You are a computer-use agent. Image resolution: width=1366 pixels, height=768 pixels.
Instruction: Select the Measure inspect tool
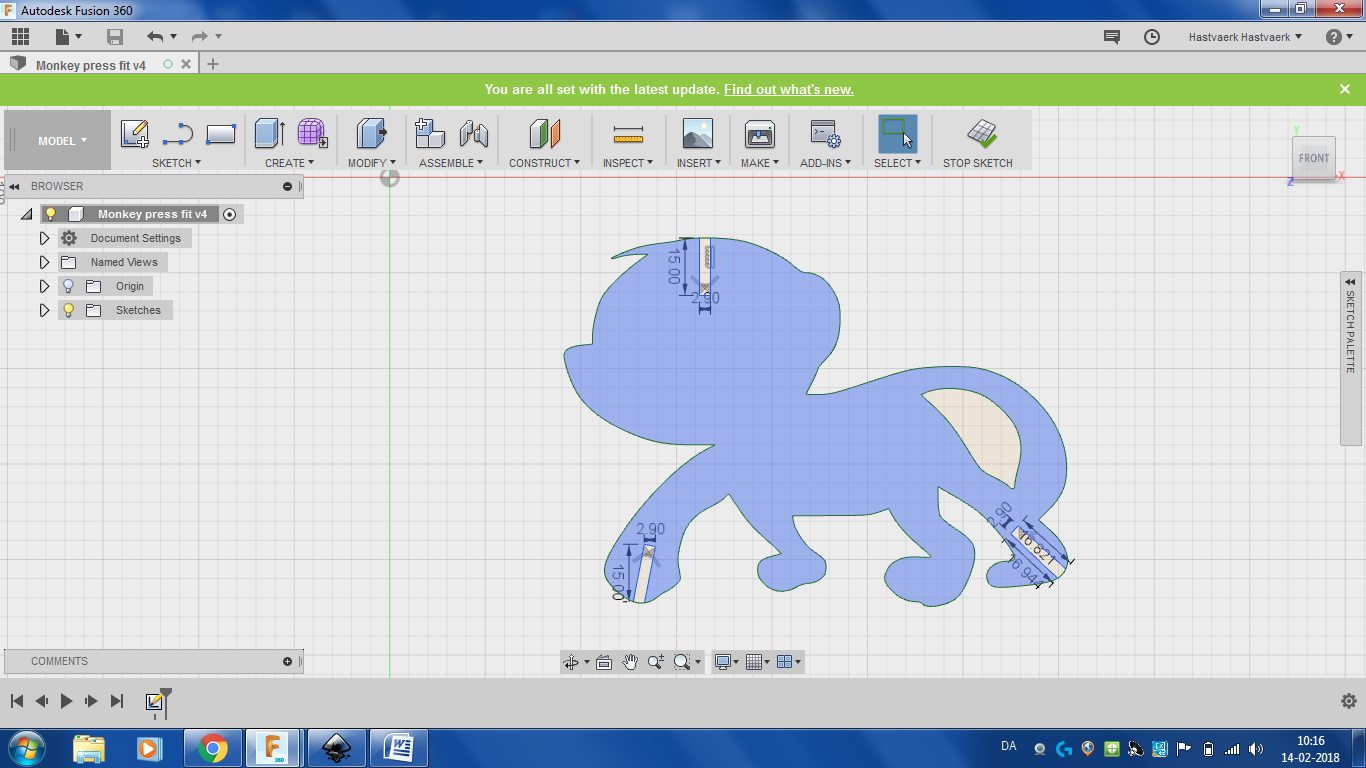pos(628,133)
